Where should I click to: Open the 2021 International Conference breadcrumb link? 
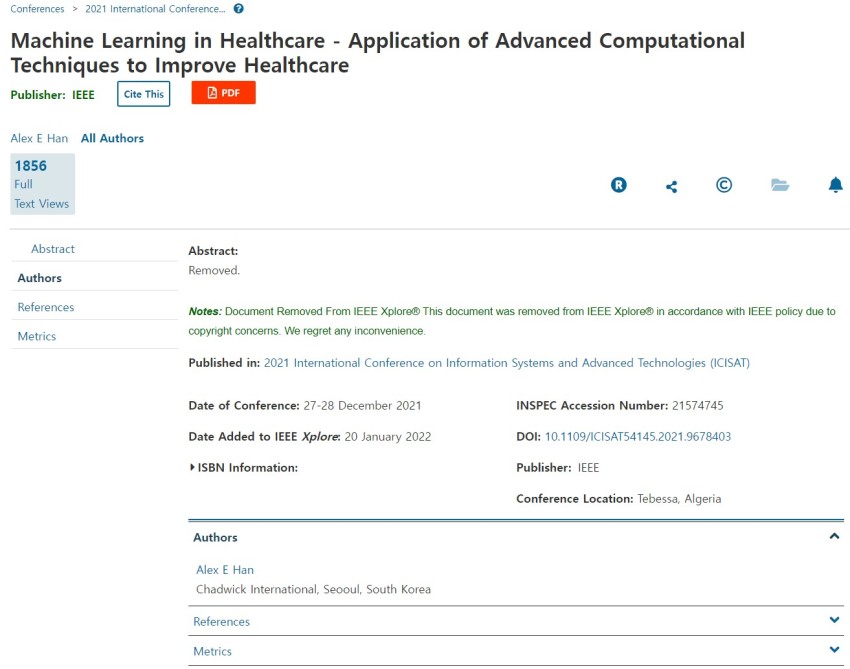[x=155, y=9]
